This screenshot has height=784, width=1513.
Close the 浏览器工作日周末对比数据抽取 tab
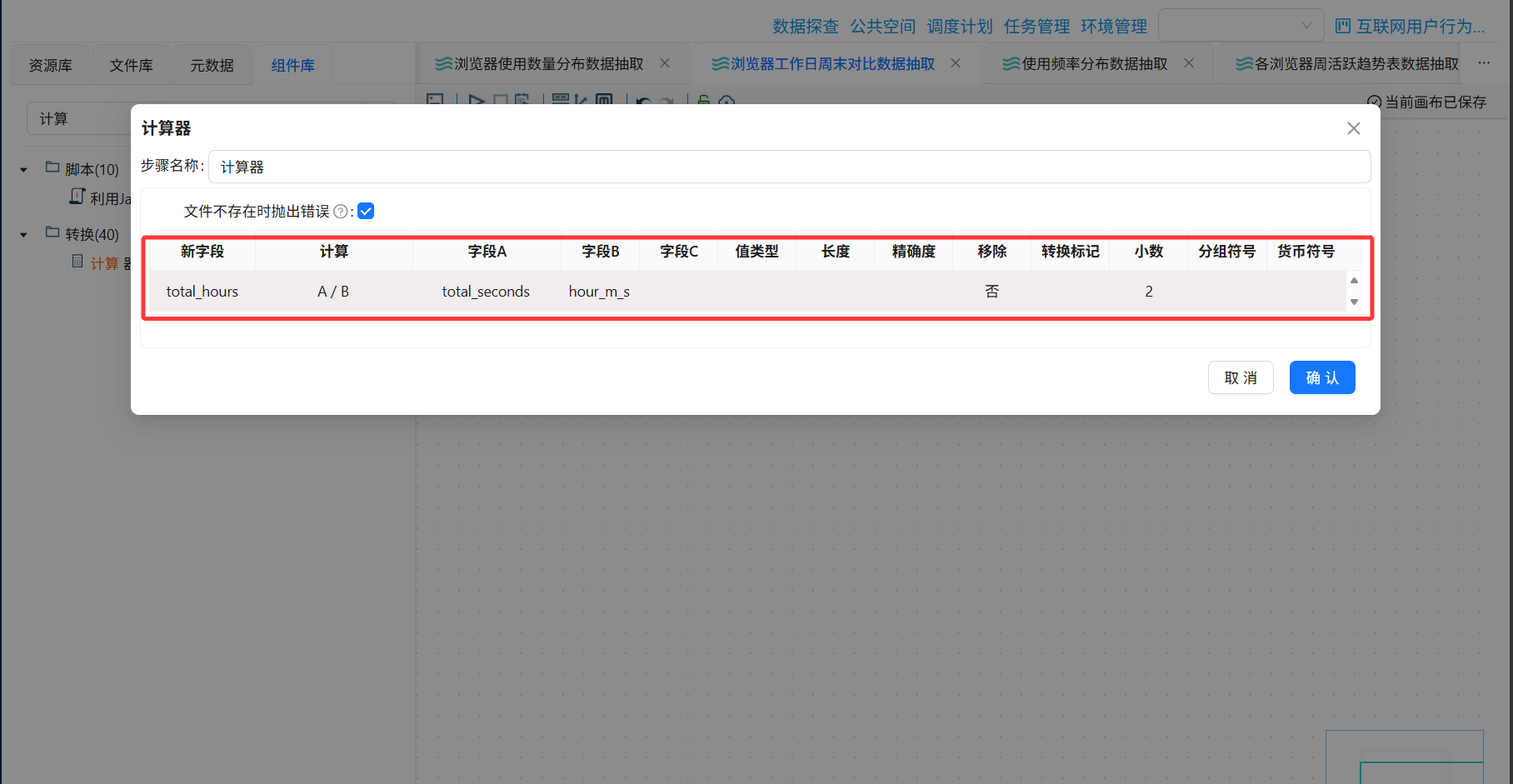[956, 63]
